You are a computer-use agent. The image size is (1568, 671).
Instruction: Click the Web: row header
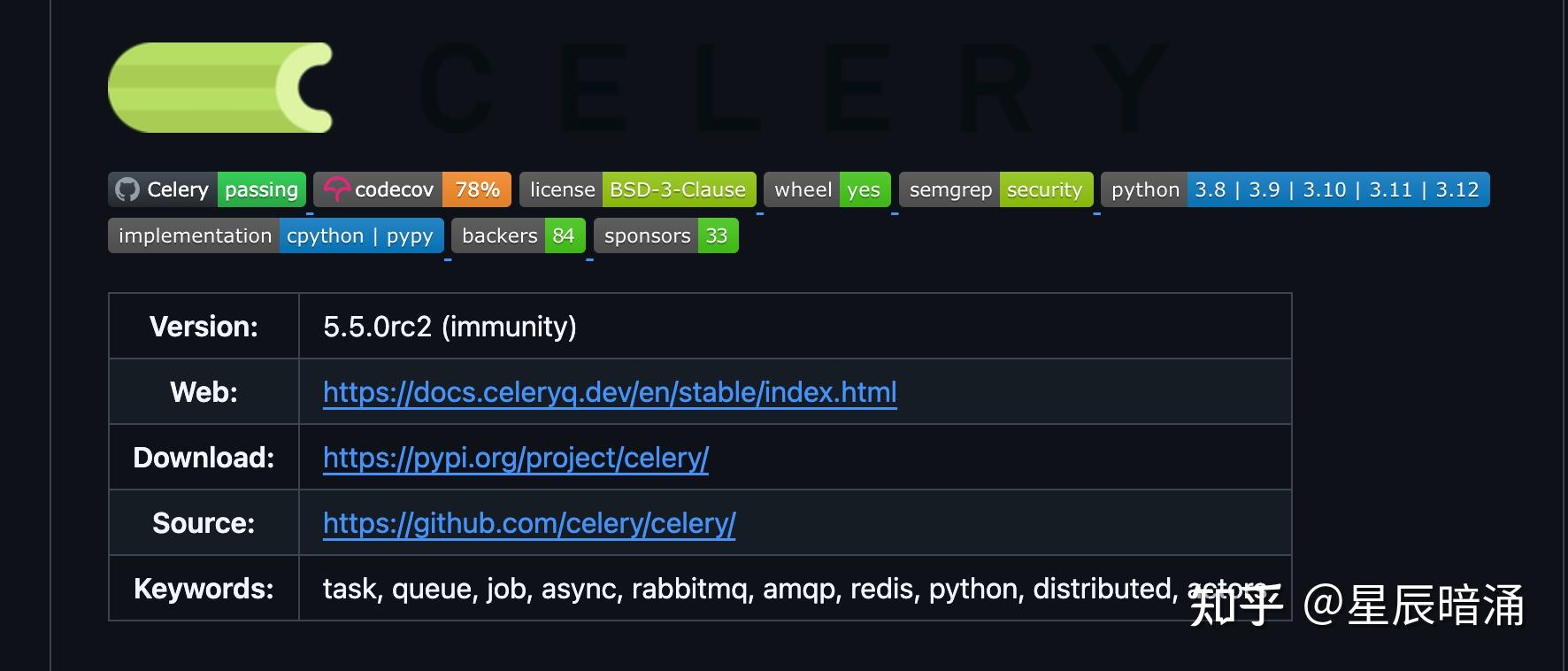[204, 392]
